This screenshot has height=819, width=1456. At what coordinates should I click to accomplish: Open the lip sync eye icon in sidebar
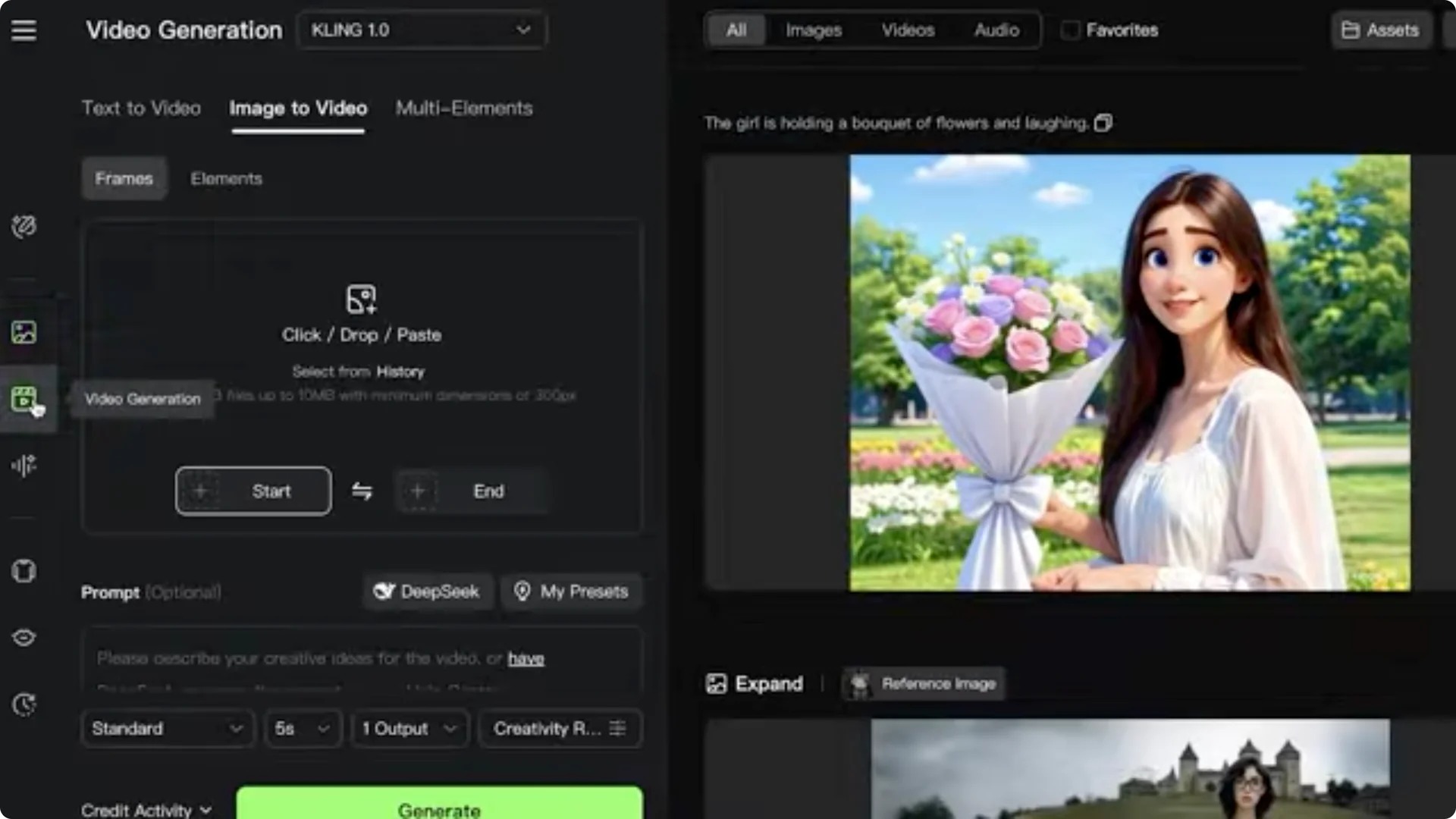[x=24, y=638]
